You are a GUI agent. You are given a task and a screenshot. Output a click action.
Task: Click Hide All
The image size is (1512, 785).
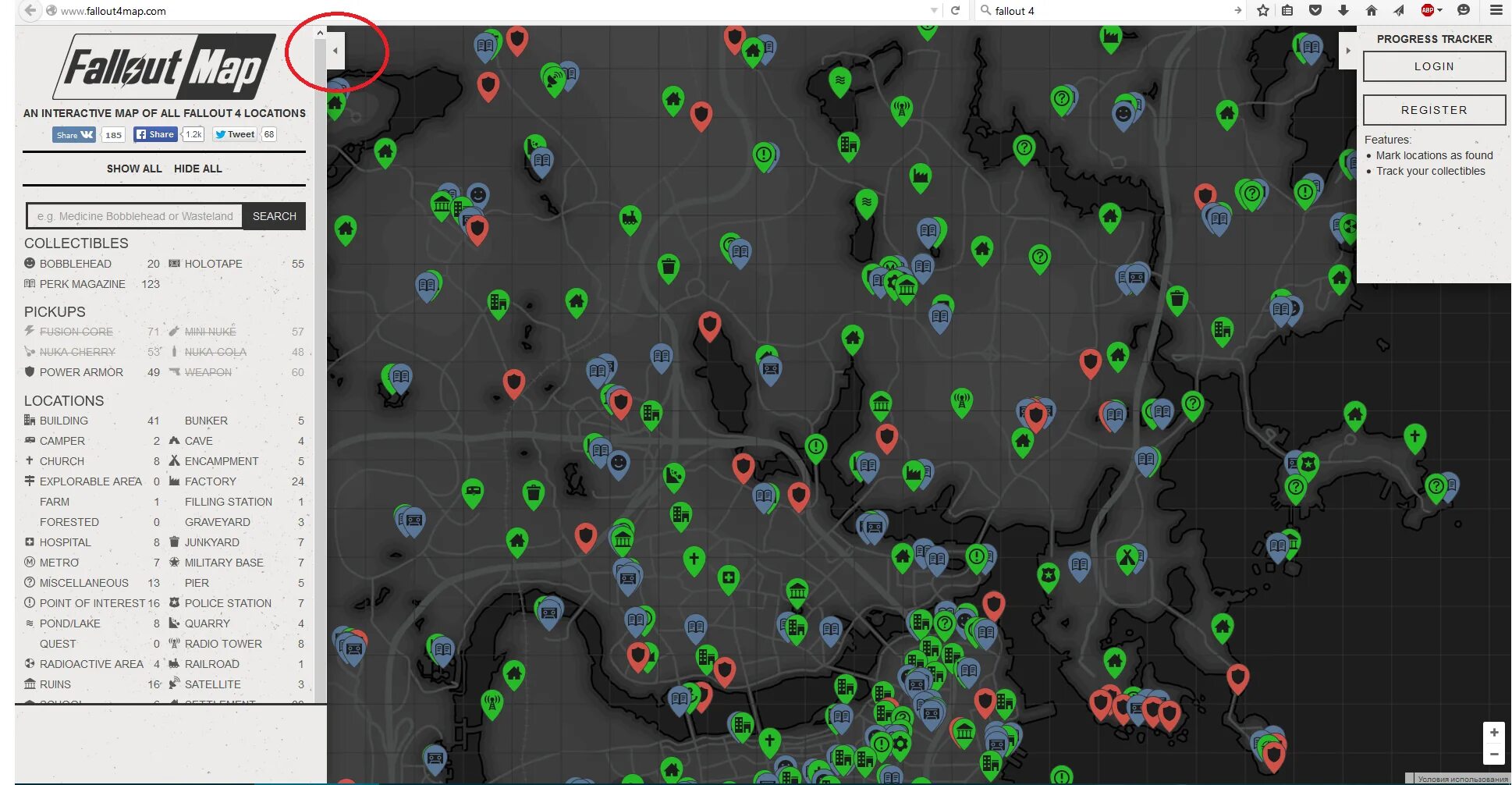198,169
